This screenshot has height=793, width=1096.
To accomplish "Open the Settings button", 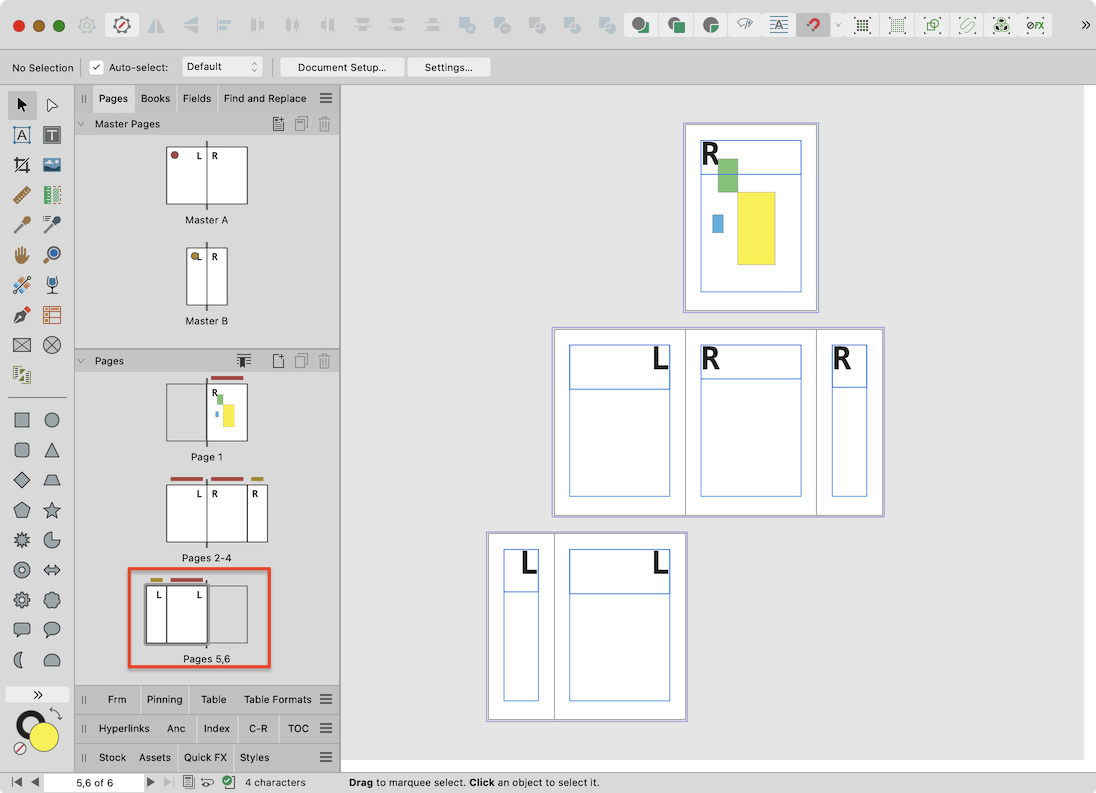I will (448, 67).
